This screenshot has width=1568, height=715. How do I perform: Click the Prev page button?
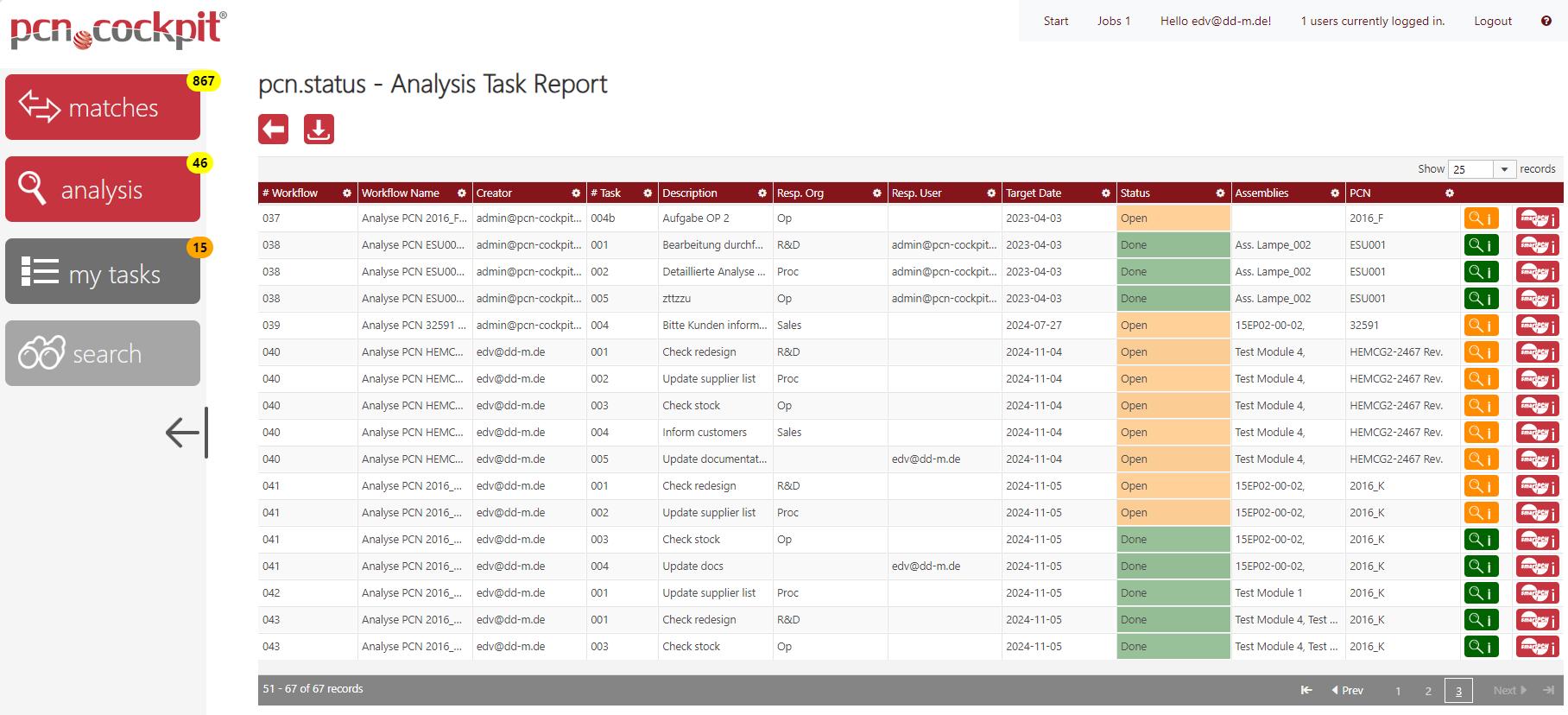pos(1348,690)
